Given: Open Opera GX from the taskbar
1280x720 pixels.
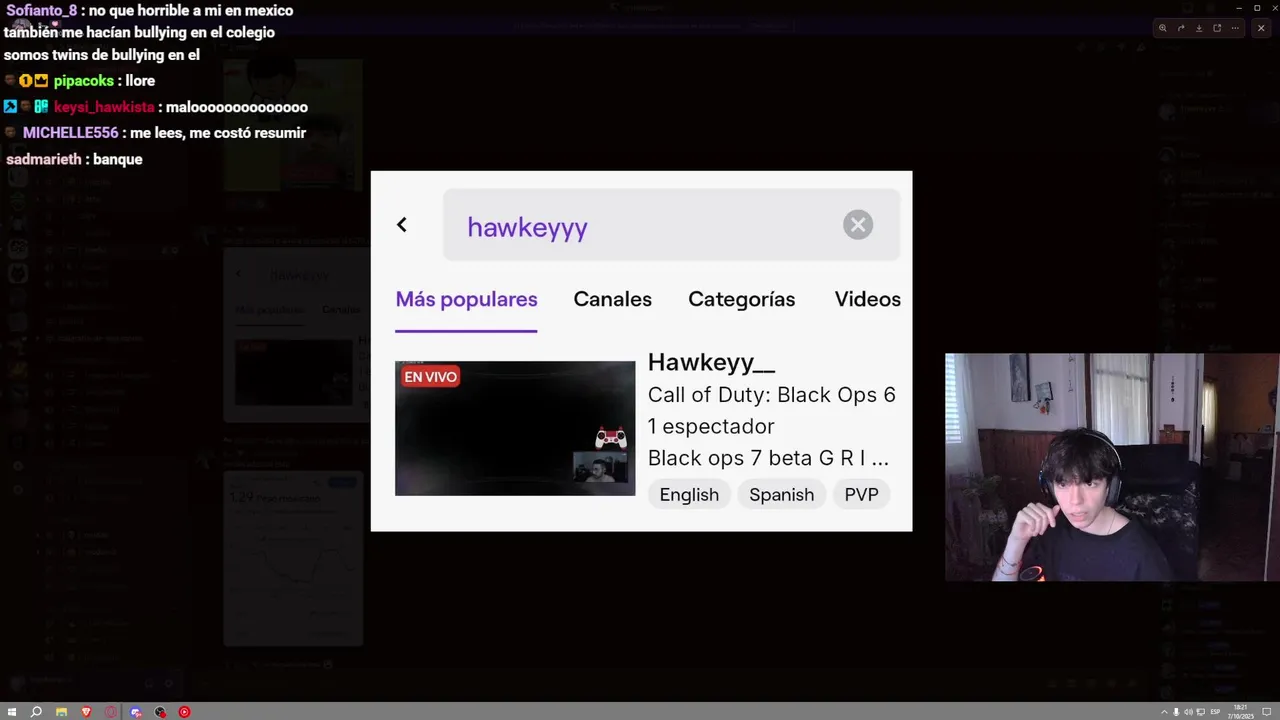Looking at the screenshot, I should pyautogui.click(x=111, y=712).
